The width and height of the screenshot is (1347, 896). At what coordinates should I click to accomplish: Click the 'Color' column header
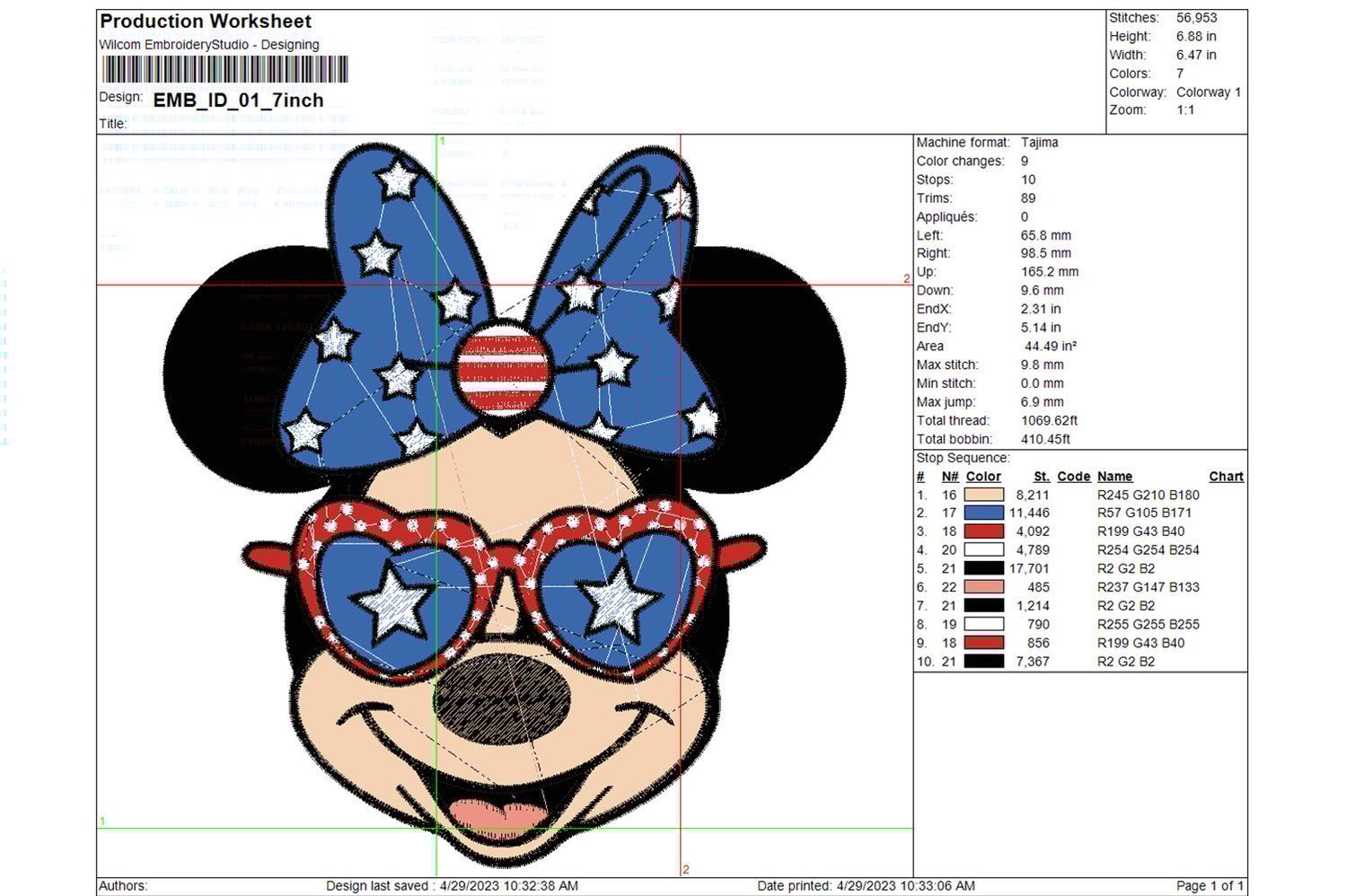point(983,477)
